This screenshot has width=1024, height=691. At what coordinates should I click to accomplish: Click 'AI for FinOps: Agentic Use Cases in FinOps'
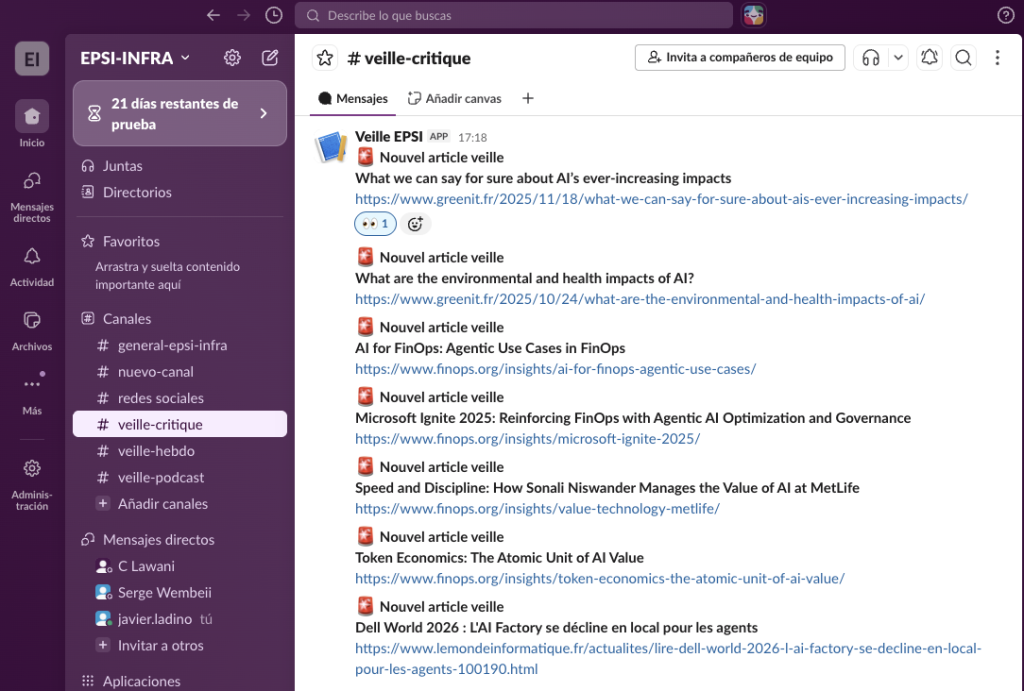(x=490, y=348)
